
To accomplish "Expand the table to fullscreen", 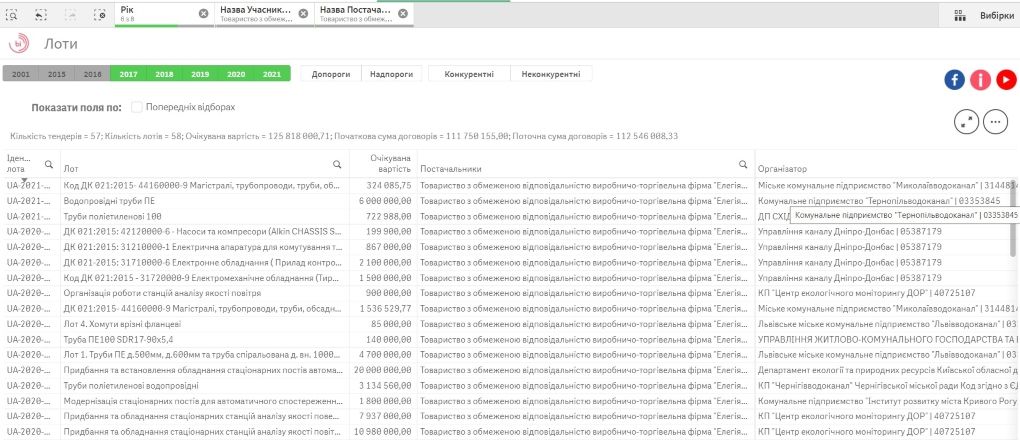I will (966, 121).
